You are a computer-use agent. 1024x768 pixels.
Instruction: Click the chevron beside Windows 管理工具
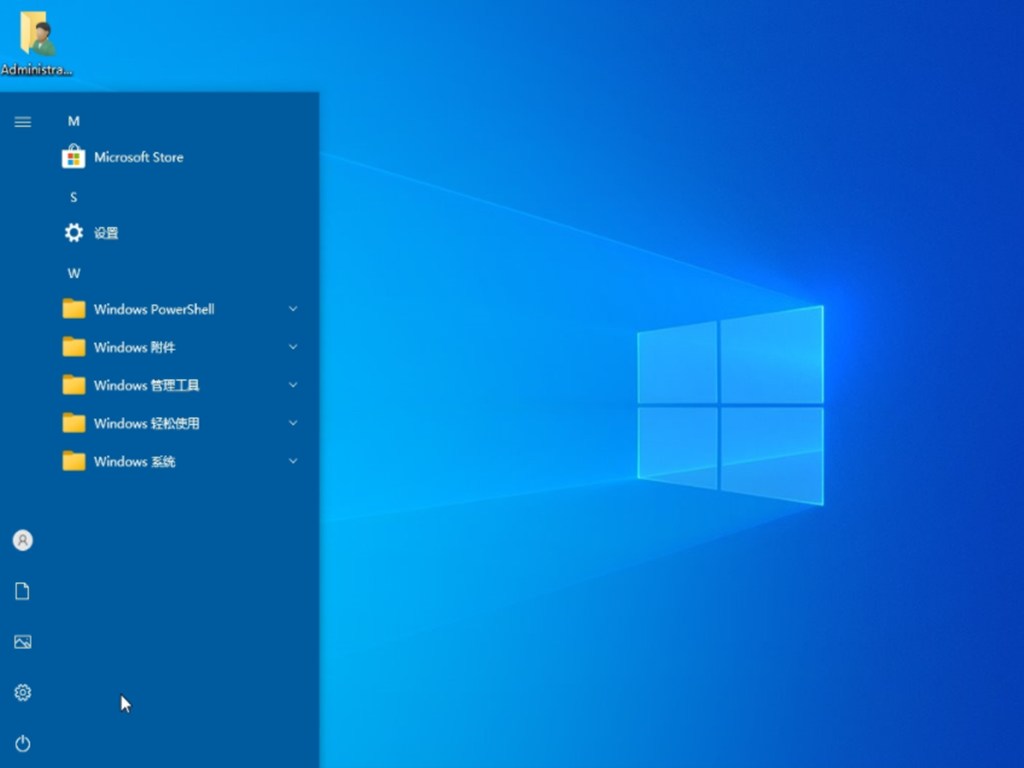tap(293, 385)
